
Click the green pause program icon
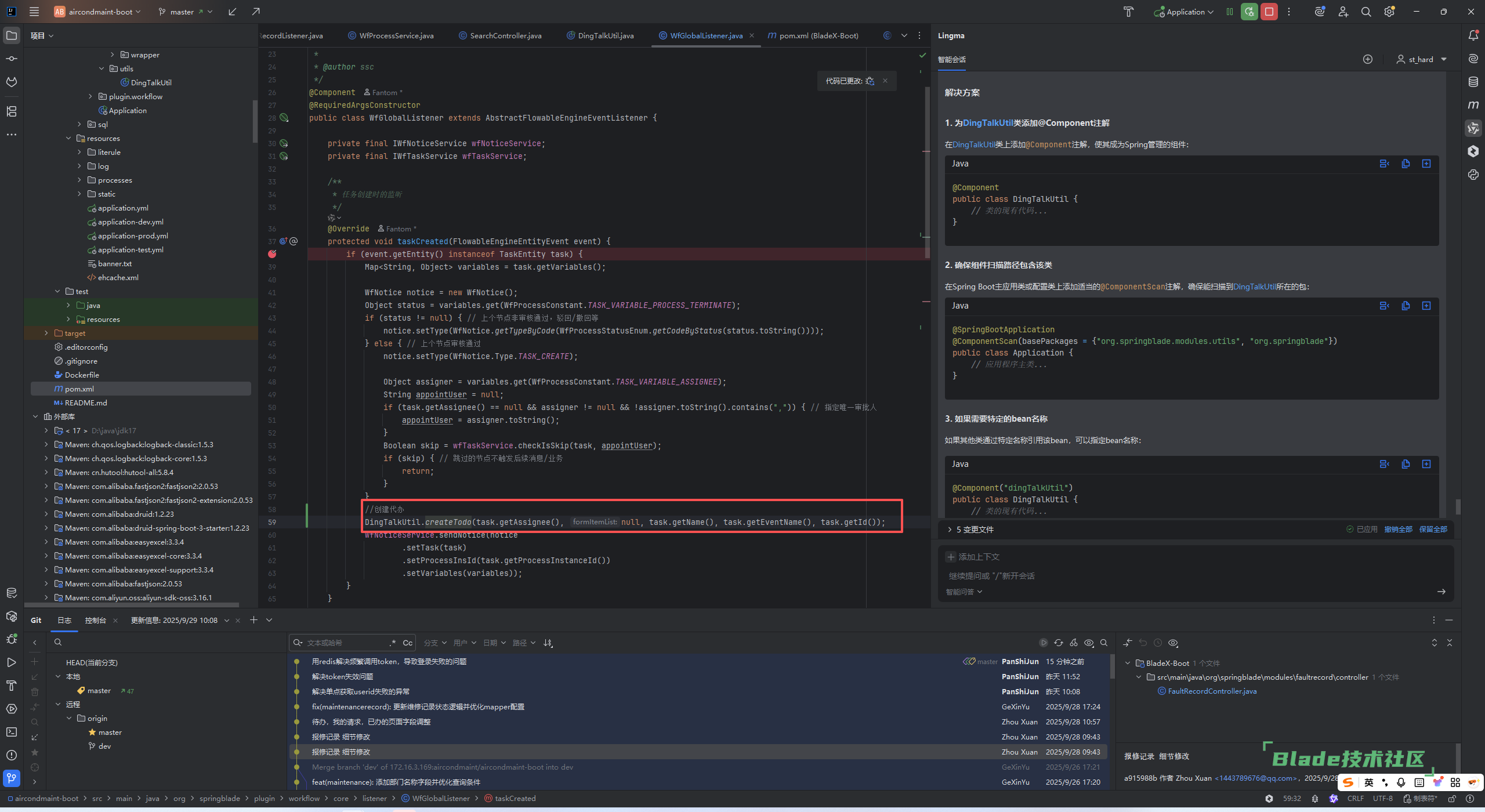click(1230, 12)
